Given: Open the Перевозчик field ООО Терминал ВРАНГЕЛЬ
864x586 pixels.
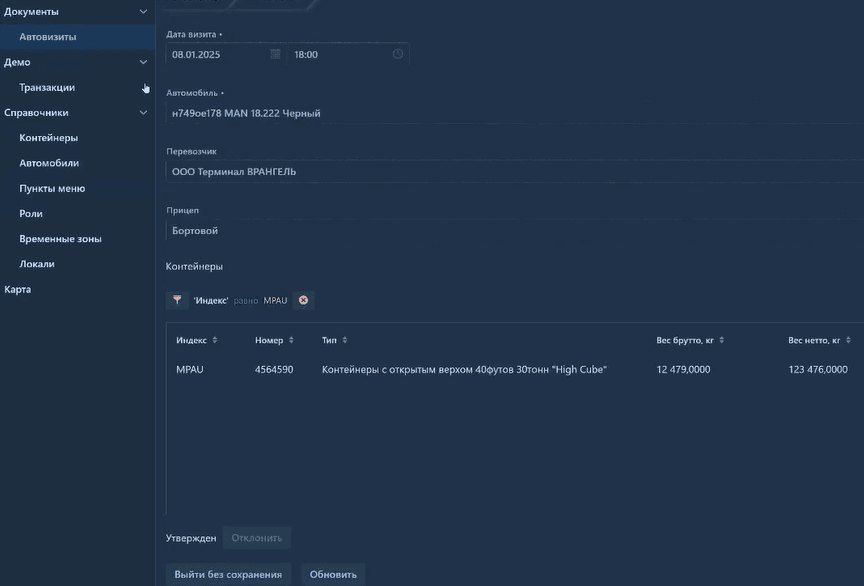Looking at the screenshot, I should click(x=515, y=171).
